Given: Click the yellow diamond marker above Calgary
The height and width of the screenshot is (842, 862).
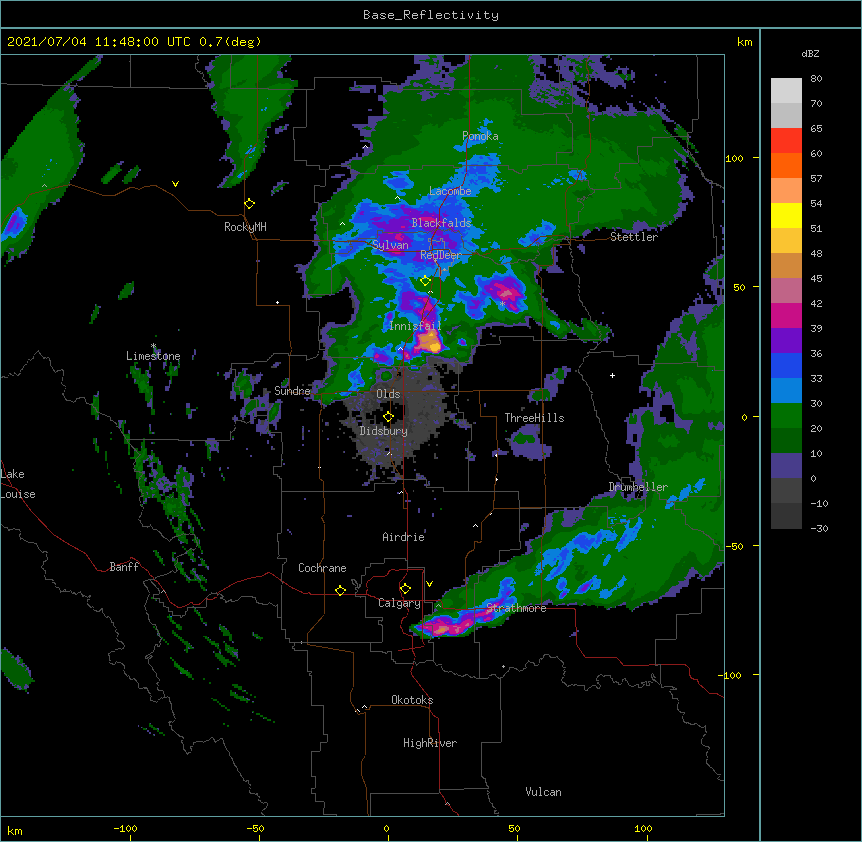Looking at the screenshot, I should [x=405, y=589].
